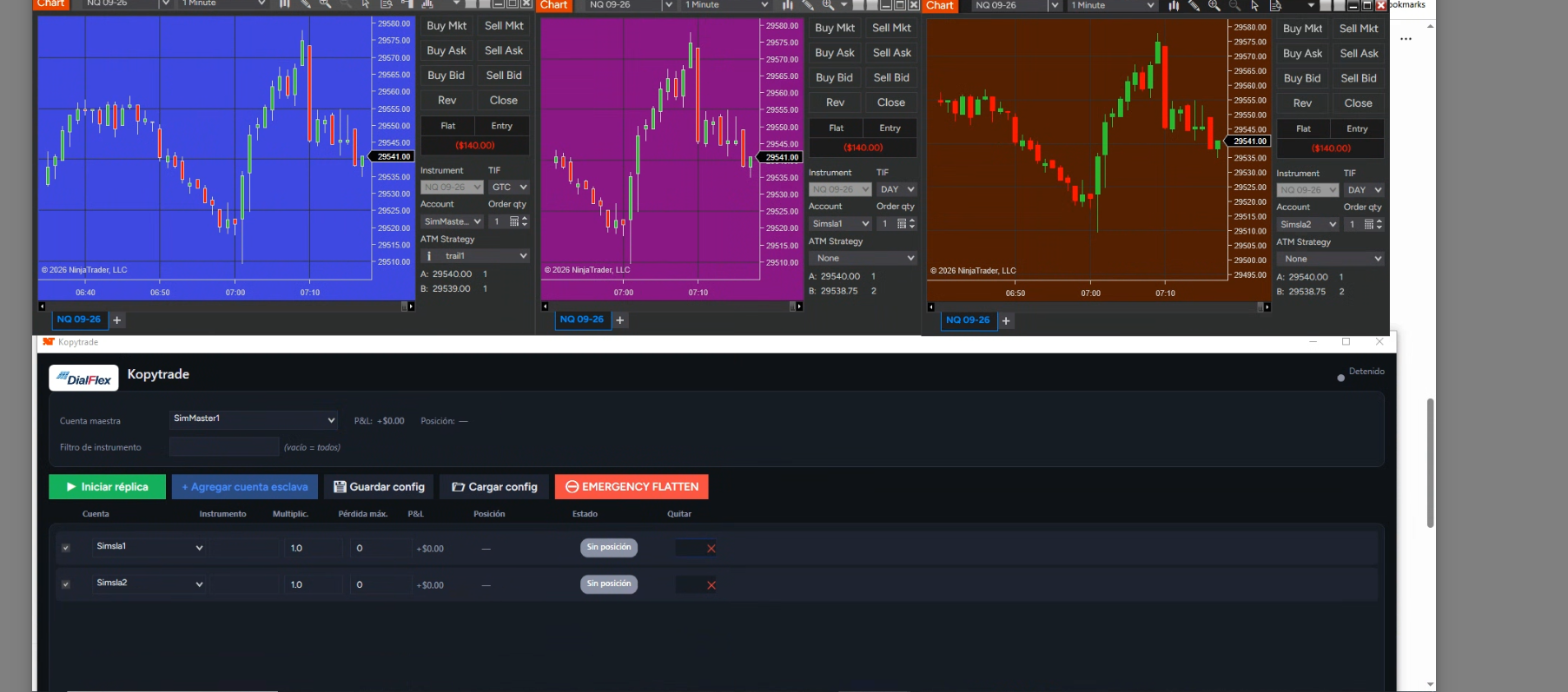This screenshot has width=1568, height=692.
Task: Click Filtro de instrumento input field
Action: pos(224,447)
